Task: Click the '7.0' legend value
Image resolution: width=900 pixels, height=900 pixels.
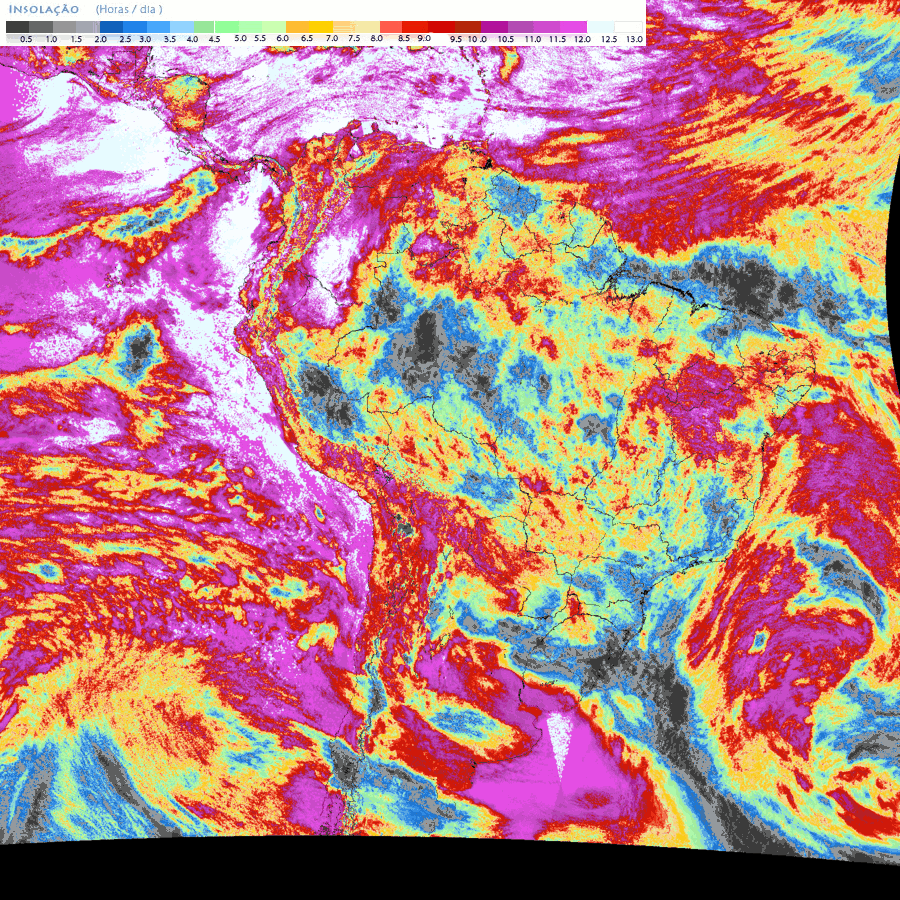Action: pyautogui.click(x=332, y=38)
